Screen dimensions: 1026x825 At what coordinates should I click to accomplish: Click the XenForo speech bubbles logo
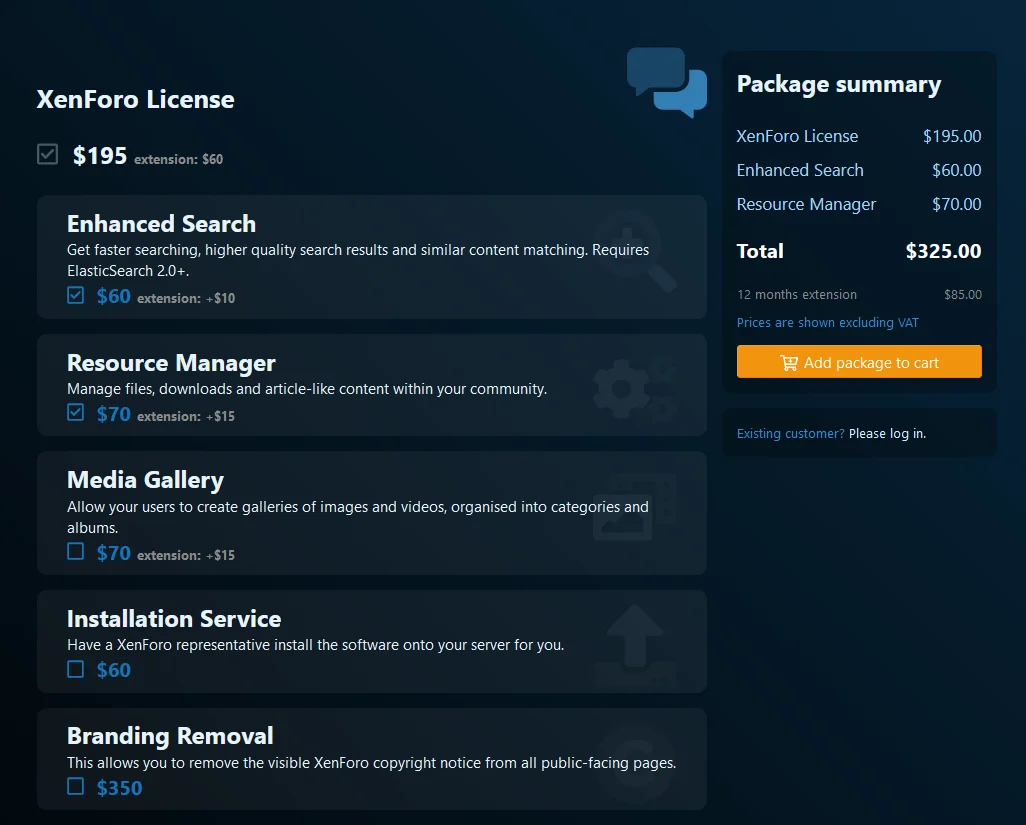[x=667, y=82]
